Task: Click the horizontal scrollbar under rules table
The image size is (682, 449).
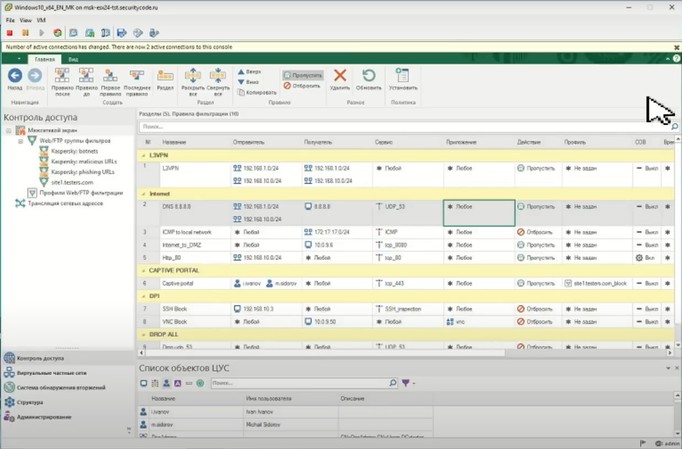Action: (x=326, y=353)
